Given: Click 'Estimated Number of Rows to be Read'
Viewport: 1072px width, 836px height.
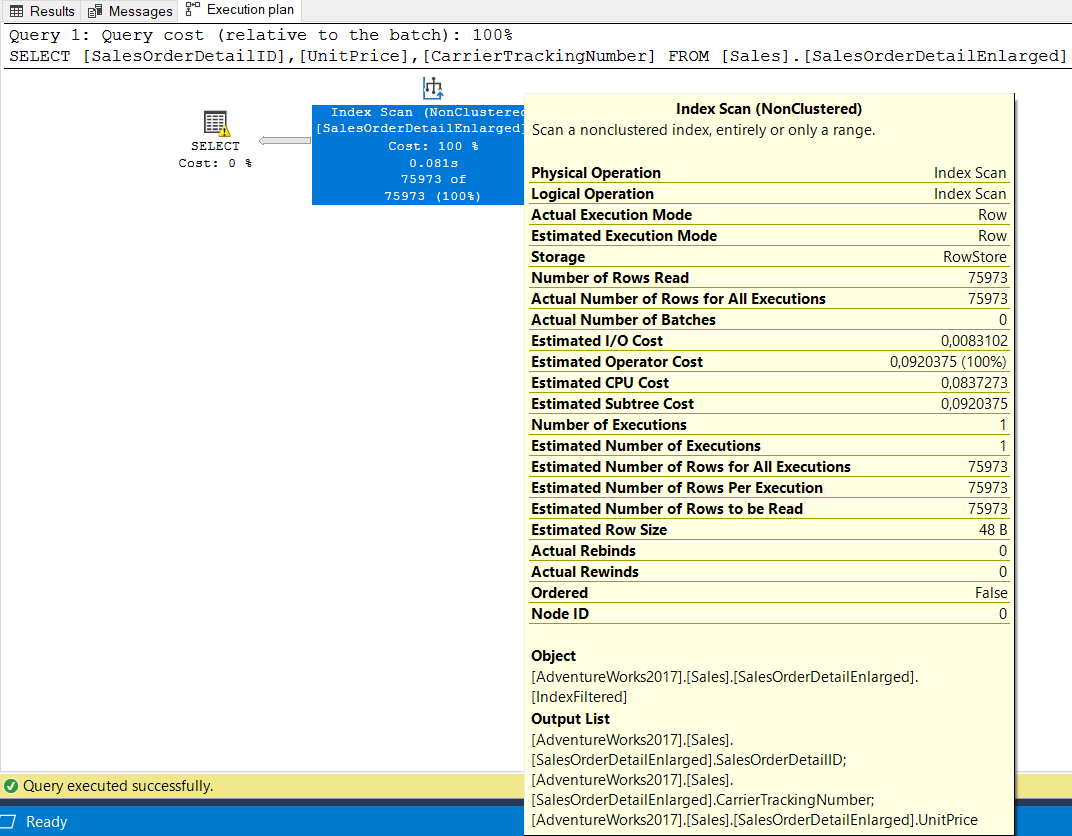Looking at the screenshot, I should pyautogui.click(x=769, y=509).
